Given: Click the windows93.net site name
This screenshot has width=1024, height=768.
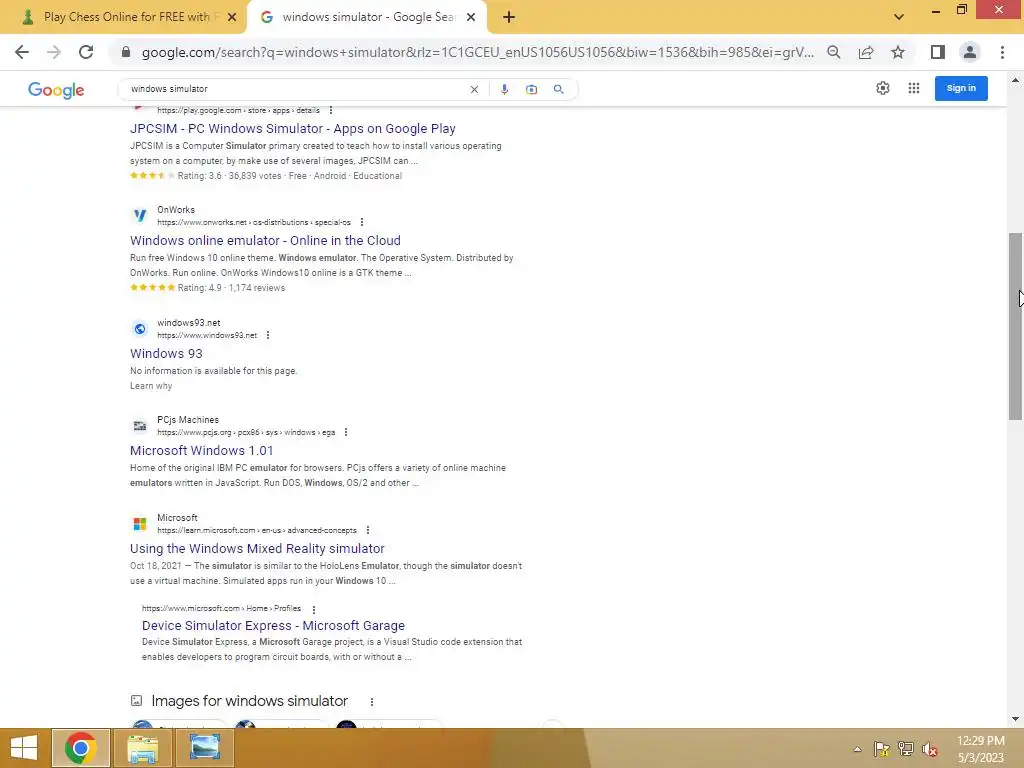Looking at the screenshot, I should [189, 323].
